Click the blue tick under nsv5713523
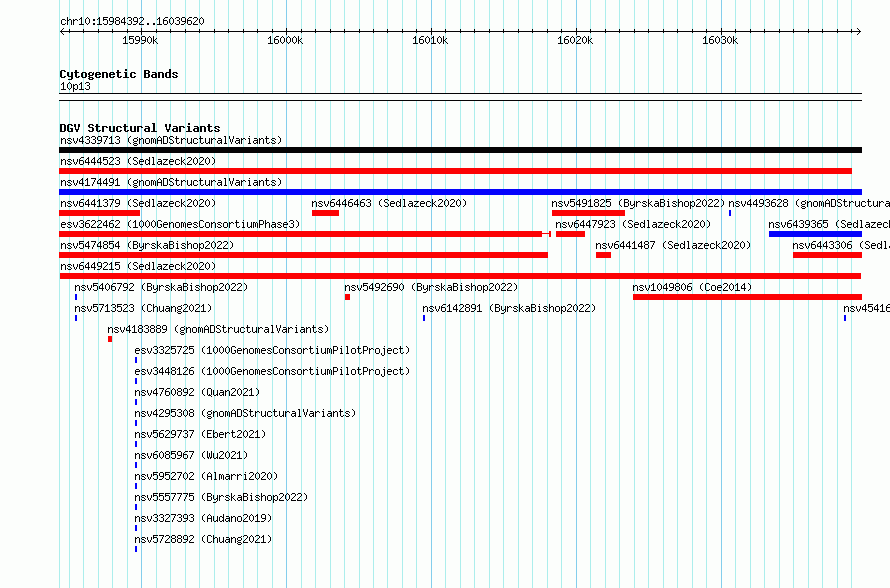The width and height of the screenshot is (890, 588). [x=76, y=318]
